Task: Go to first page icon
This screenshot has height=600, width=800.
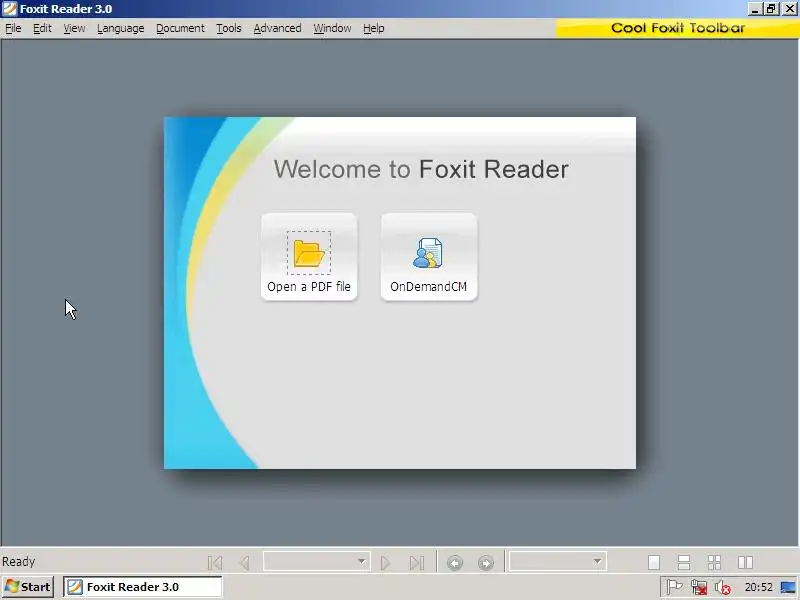Action: pyautogui.click(x=215, y=563)
